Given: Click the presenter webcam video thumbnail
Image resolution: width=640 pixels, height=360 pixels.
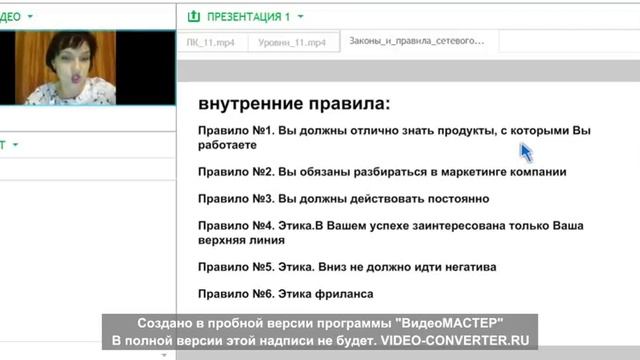Looking at the screenshot, I should pyautogui.click(x=65, y=68).
